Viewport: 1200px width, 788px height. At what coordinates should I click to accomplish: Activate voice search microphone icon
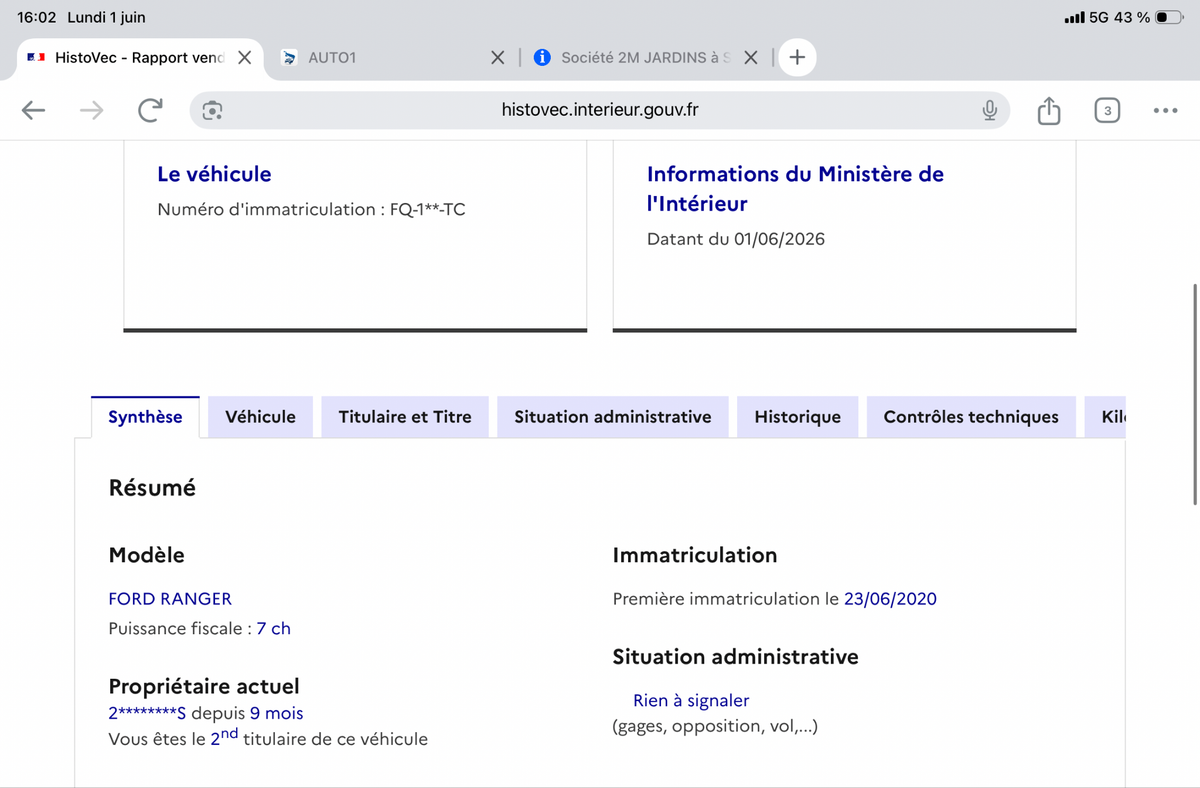[989, 111]
